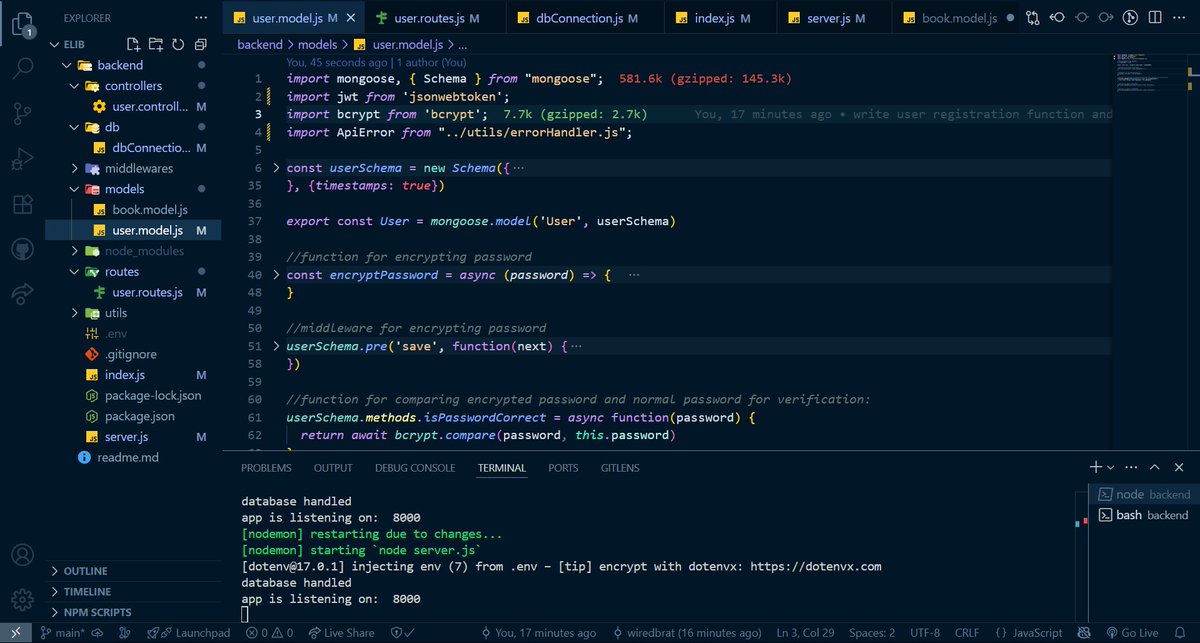Select the bash backend terminal

1144,515
